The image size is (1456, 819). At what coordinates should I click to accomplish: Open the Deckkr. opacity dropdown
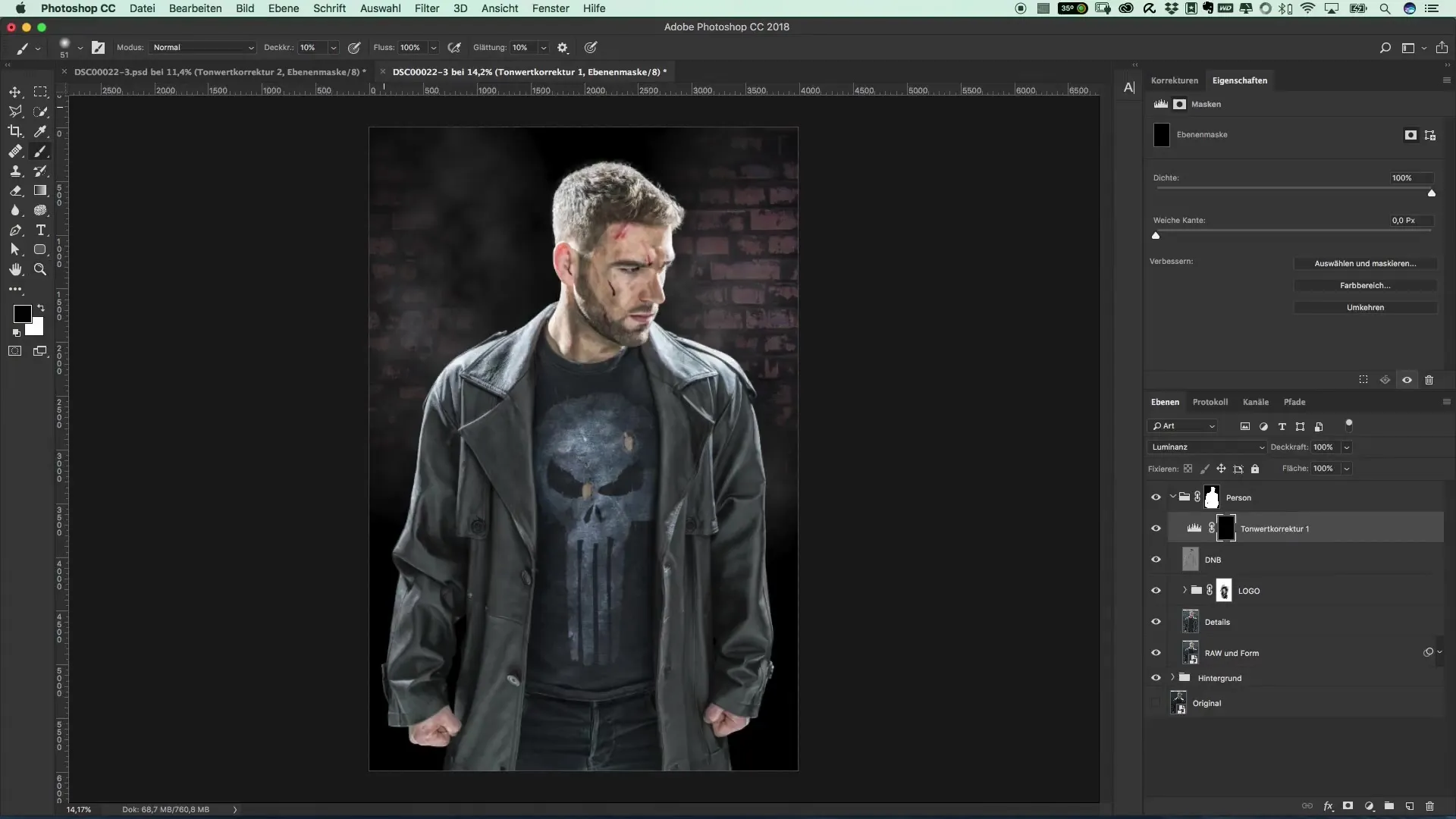[x=333, y=48]
